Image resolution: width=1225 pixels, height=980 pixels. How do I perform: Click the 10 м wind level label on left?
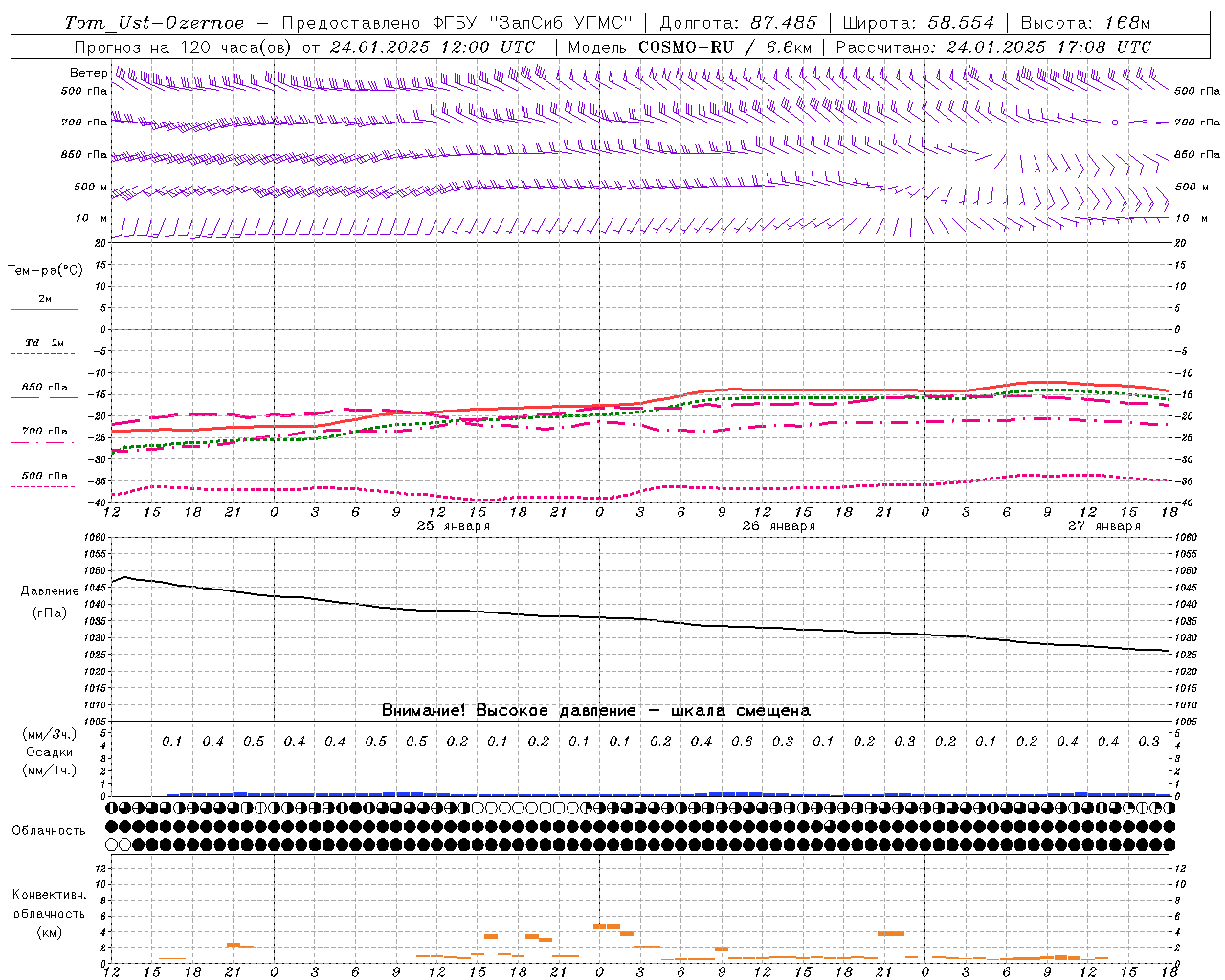point(92,219)
